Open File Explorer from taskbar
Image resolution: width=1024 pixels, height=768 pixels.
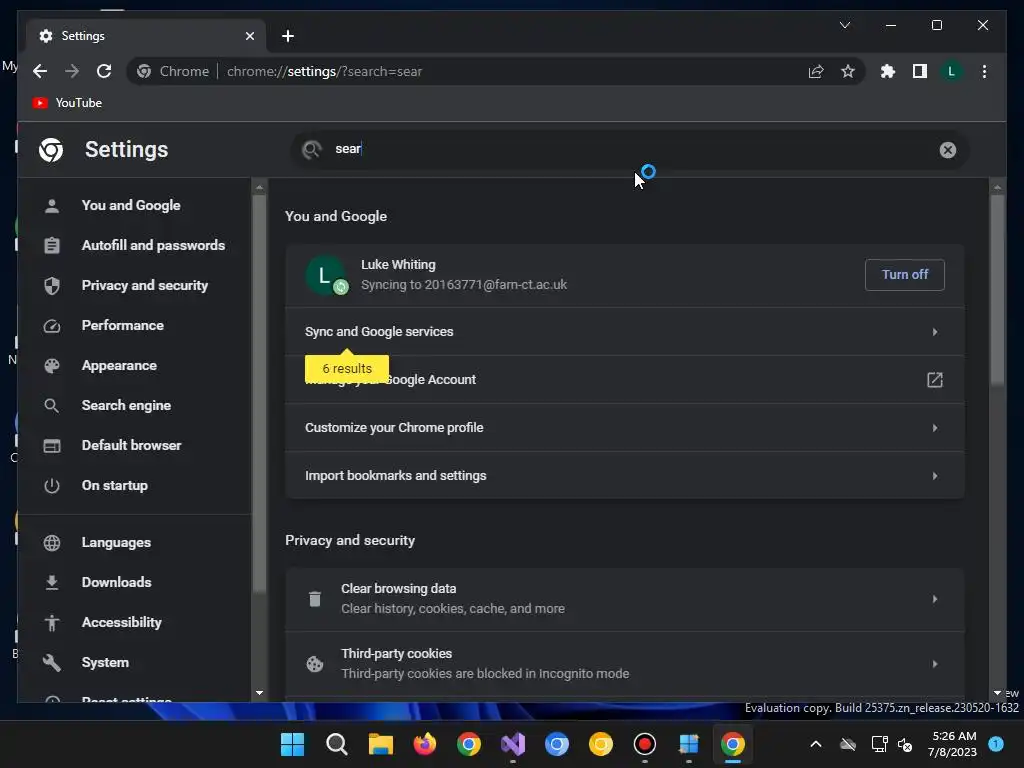point(381,744)
